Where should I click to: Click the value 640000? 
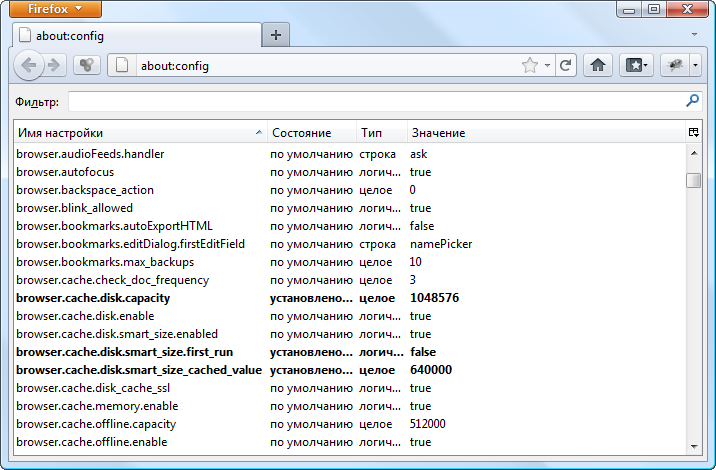pos(431,370)
